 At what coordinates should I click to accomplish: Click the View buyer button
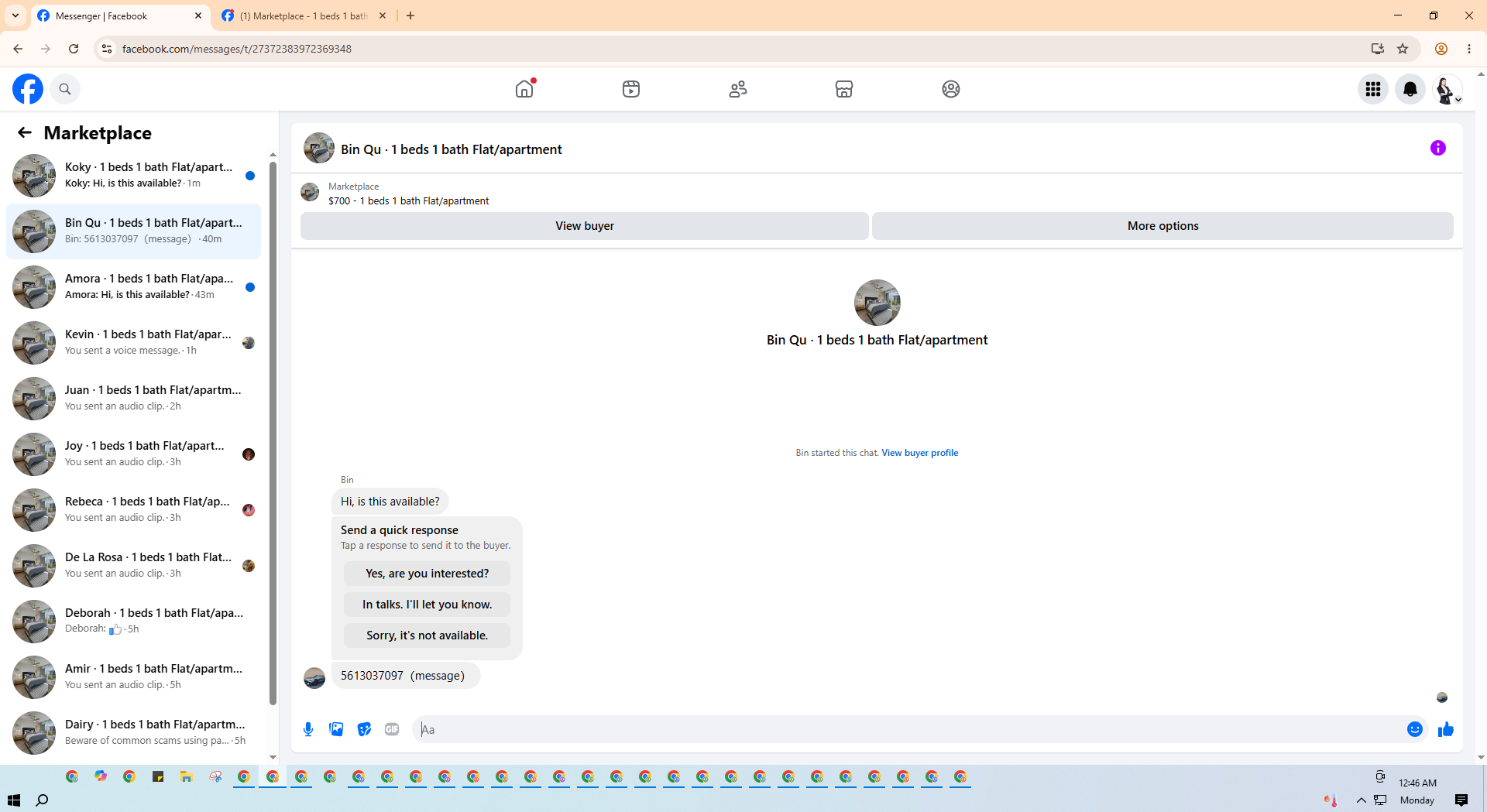coord(585,226)
